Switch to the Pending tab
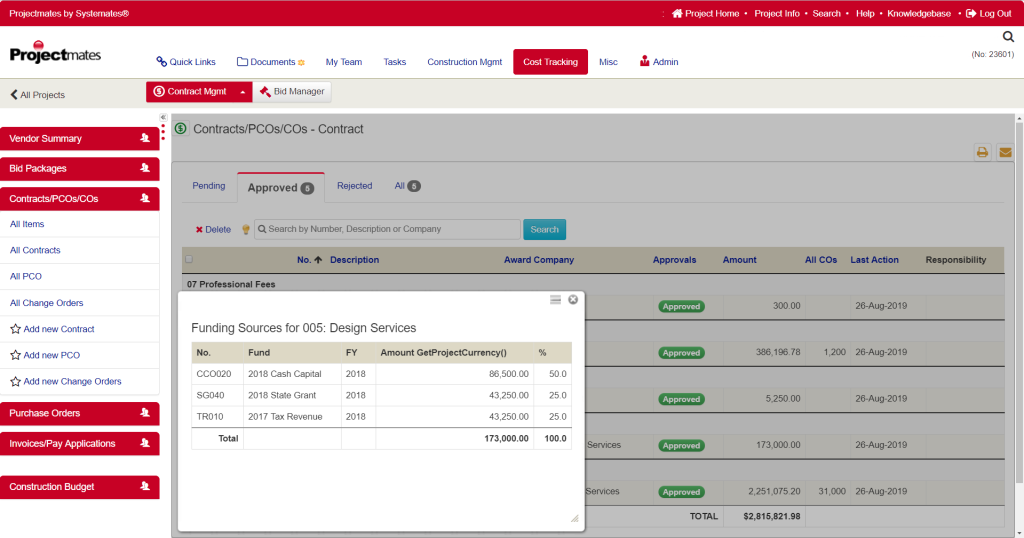Image resolution: width=1024 pixels, height=538 pixels. click(x=208, y=186)
